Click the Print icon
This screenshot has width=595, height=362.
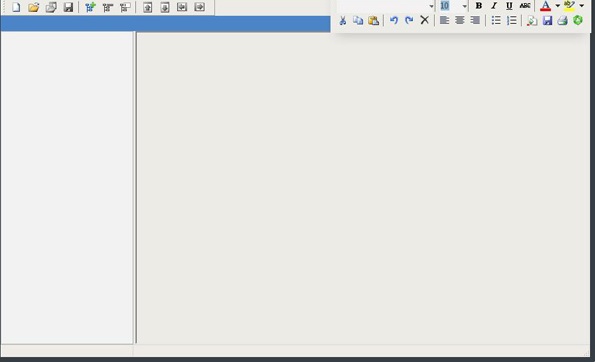(x=562, y=20)
